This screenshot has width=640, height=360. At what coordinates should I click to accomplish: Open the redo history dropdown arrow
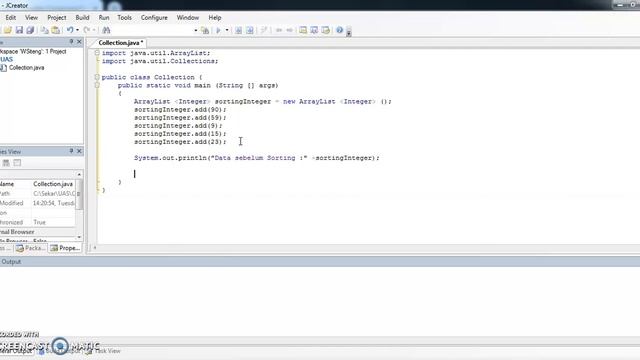click(x=94, y=30)
